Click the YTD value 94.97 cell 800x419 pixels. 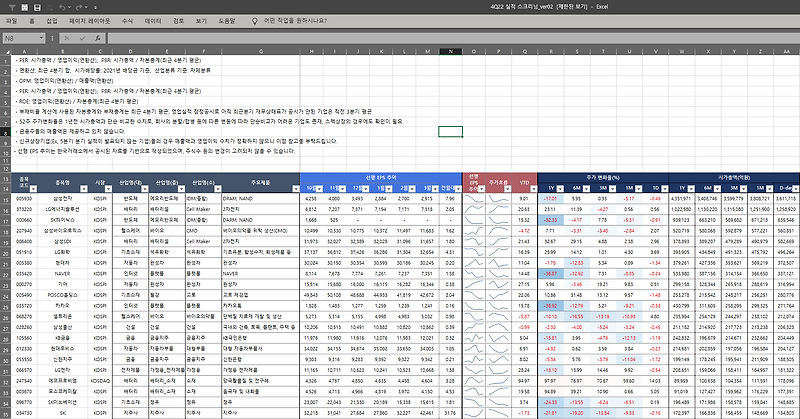(x=524, y=381)
